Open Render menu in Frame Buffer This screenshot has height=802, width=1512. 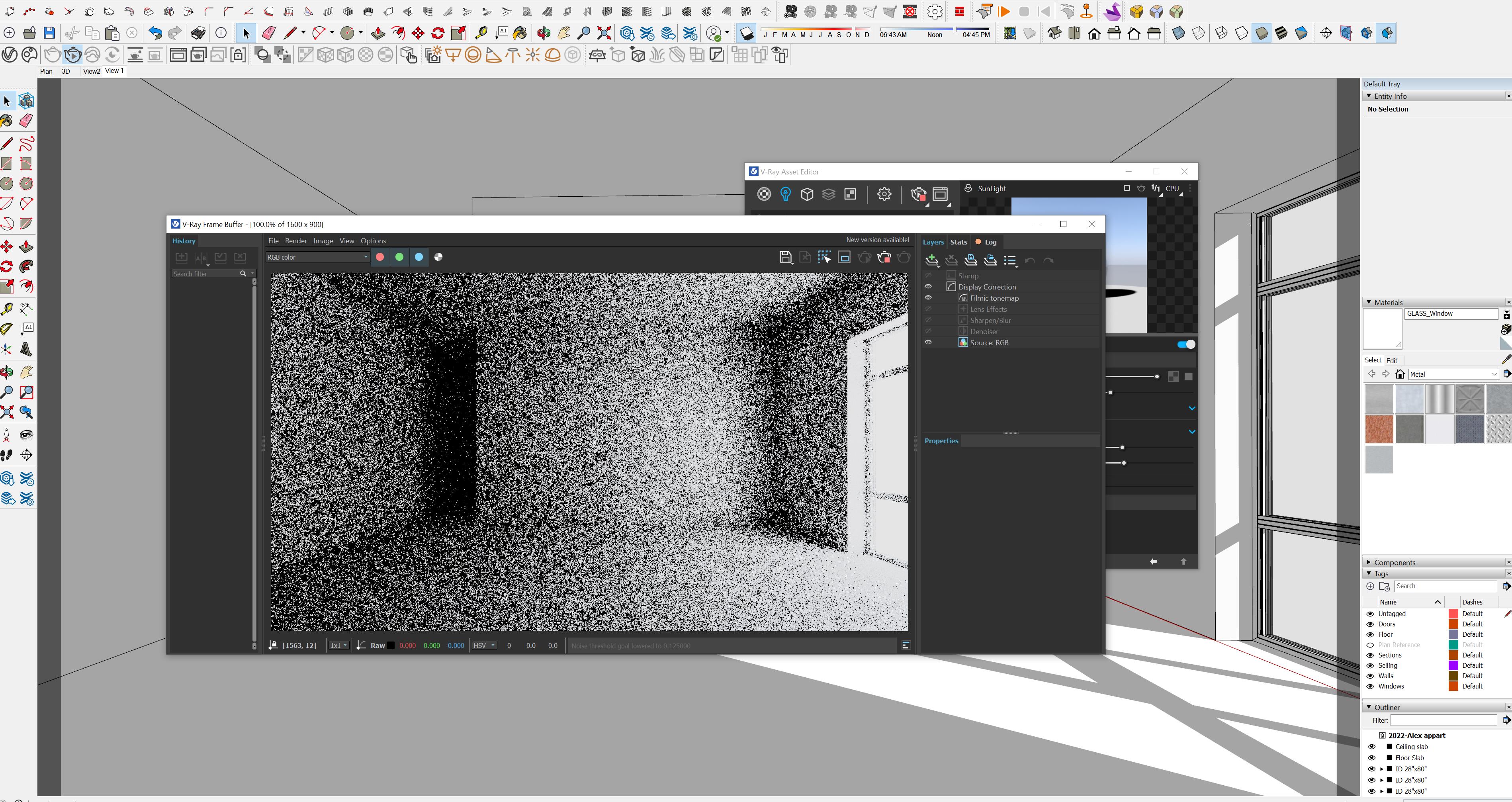pyautogui.click(x=296, y=241)
